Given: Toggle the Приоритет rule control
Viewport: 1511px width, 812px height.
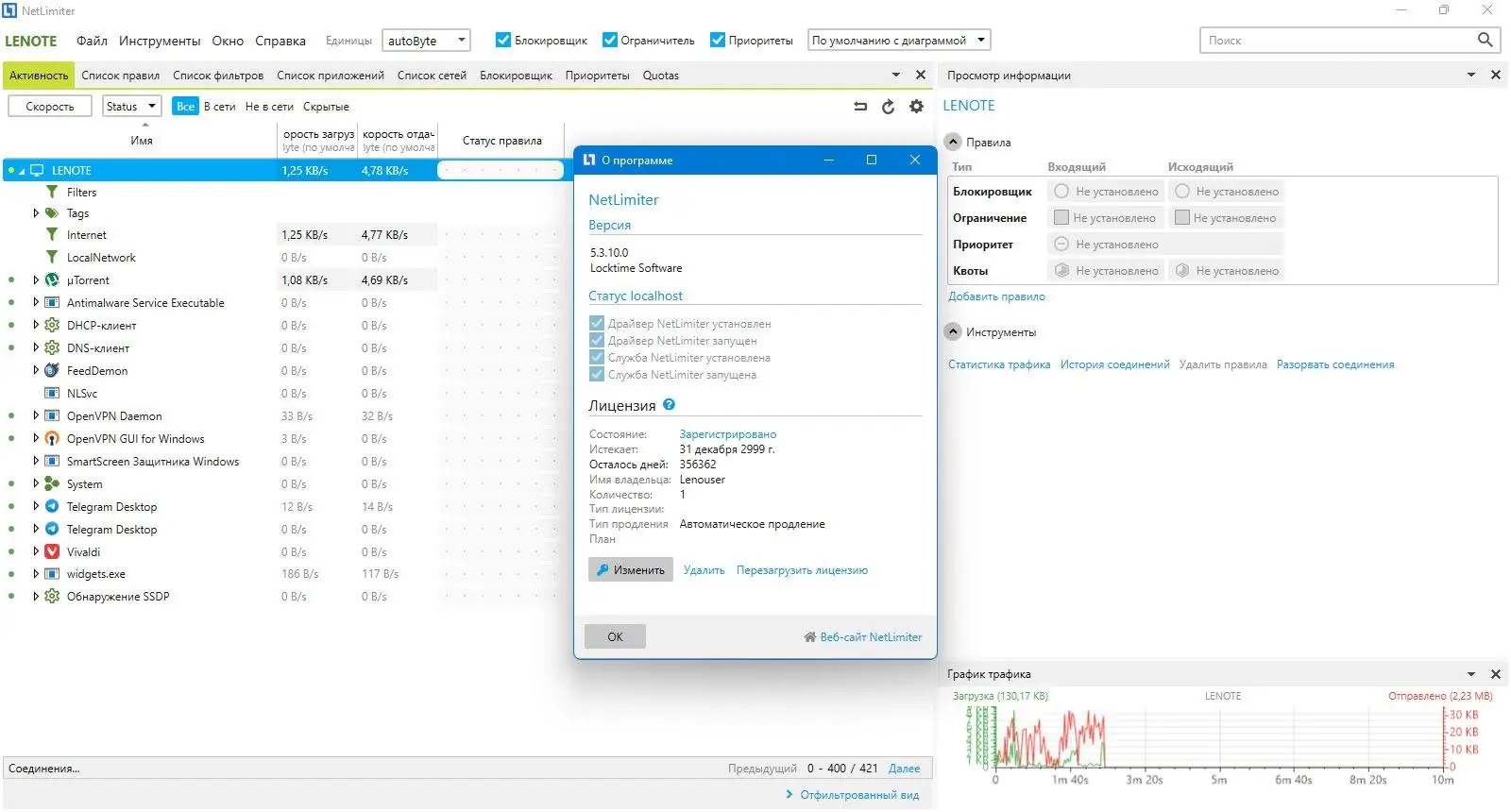Looking at the screenshot, I should point(1061,244).
